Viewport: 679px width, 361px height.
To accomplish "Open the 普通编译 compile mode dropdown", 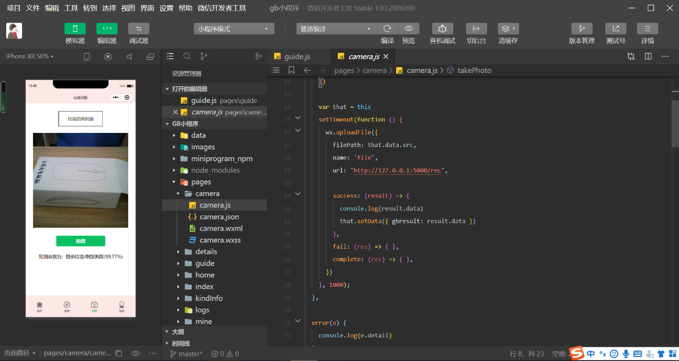I will 336,29.
